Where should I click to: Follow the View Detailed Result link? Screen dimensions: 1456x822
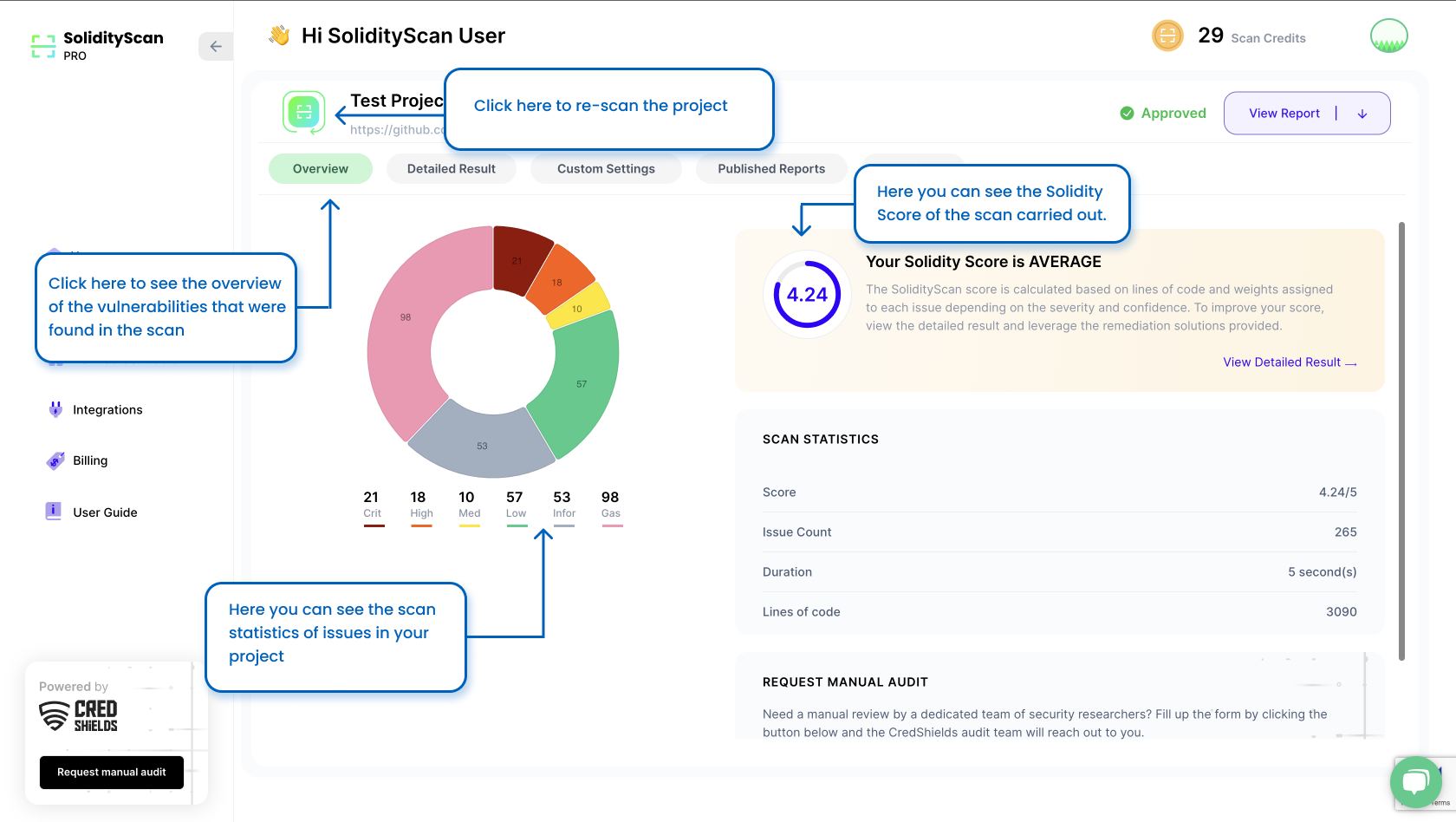(x=1289, y=362)
